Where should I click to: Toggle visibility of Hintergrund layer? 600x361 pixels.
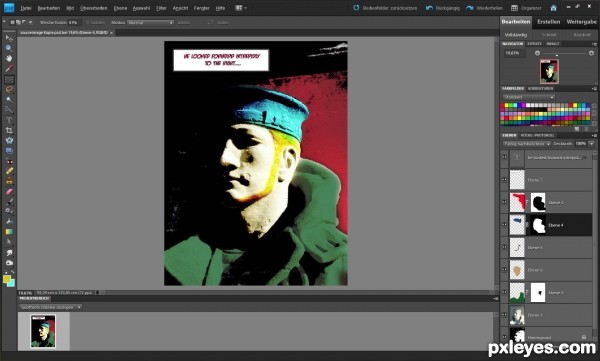pos(504,337)
